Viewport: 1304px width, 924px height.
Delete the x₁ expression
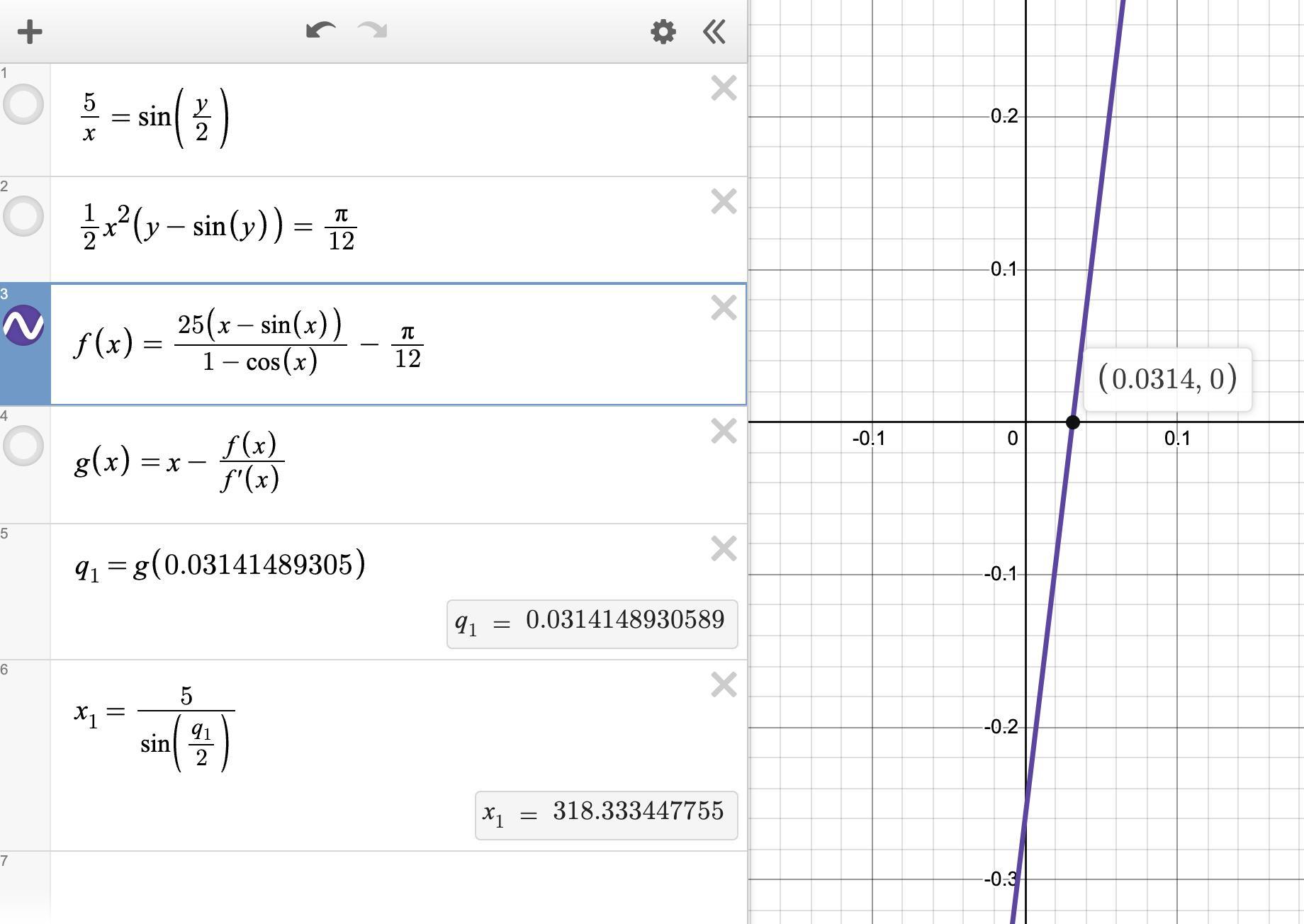click(x=724, y=685)
